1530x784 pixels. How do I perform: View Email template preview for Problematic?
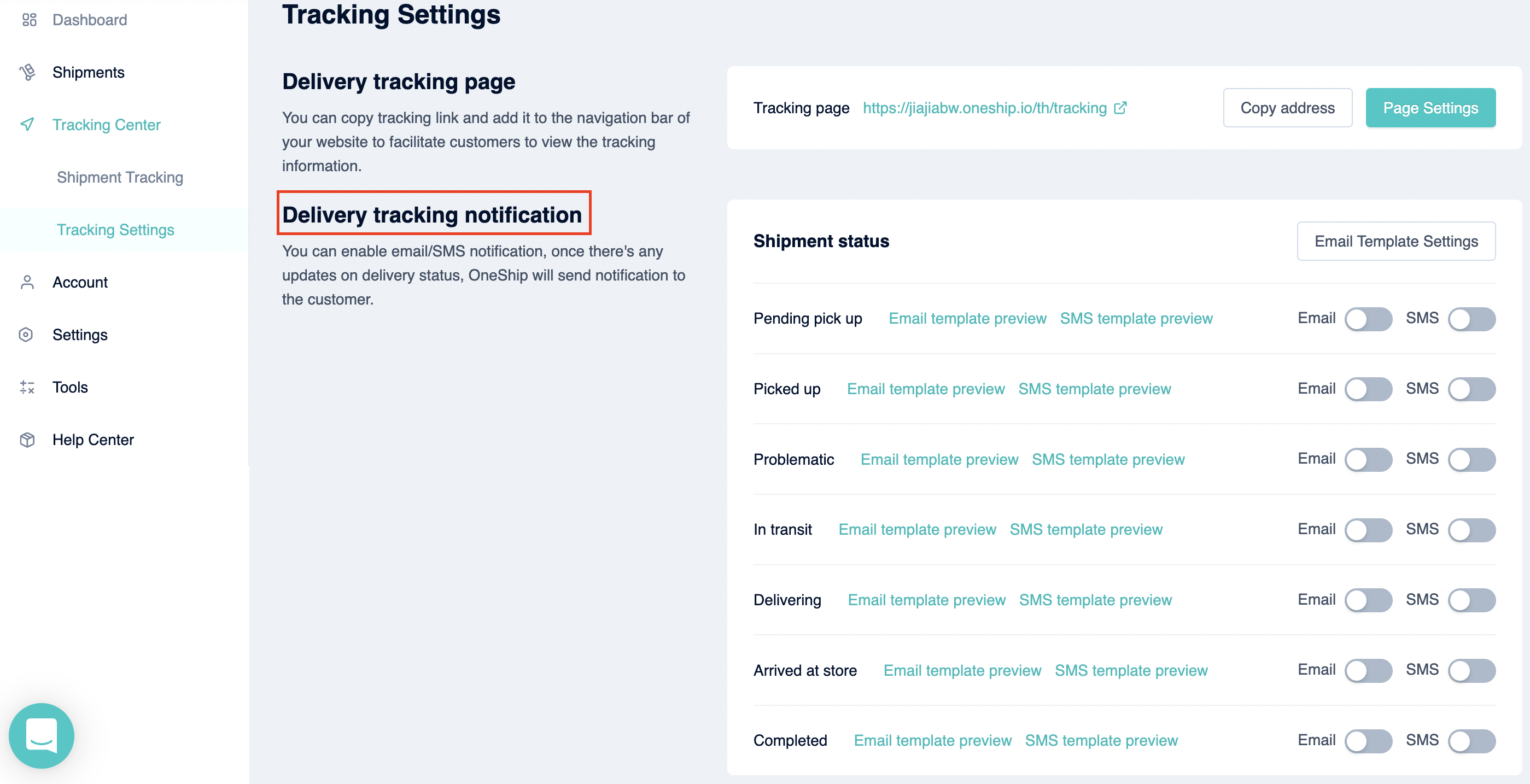point(939,459)
